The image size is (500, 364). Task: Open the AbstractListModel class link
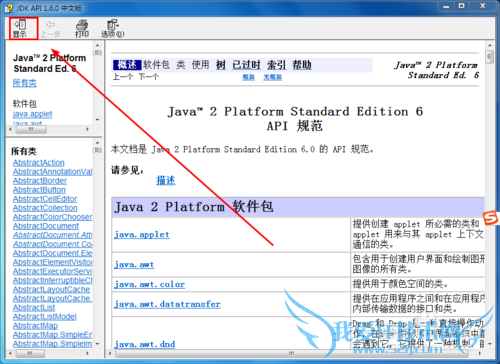(44, 316)
